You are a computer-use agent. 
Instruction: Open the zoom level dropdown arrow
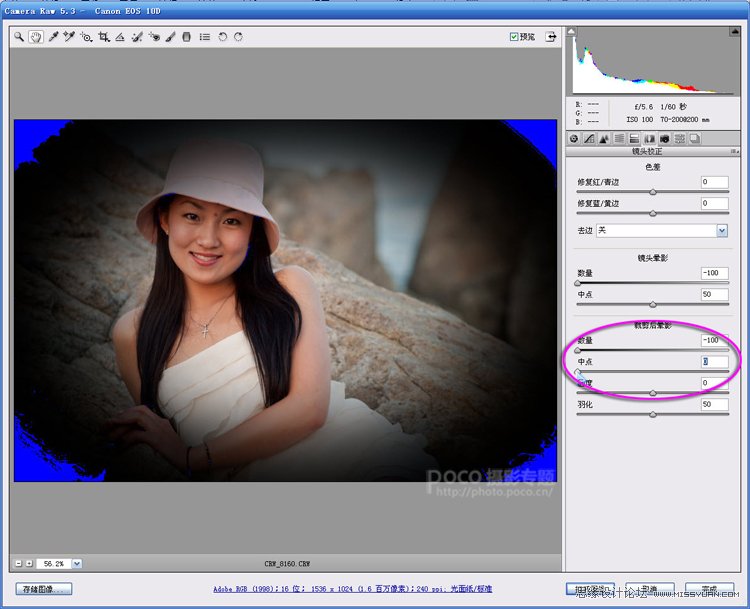pyautogui.click(x=77, y=564)
